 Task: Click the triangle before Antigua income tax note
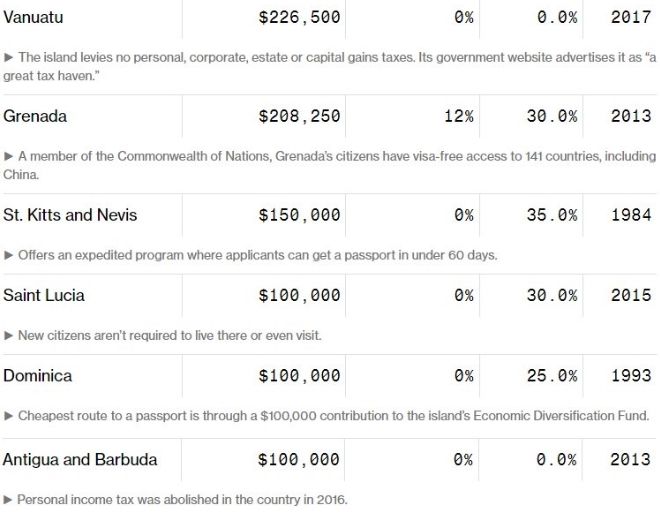pyautogui.click(x=9, y=499)
